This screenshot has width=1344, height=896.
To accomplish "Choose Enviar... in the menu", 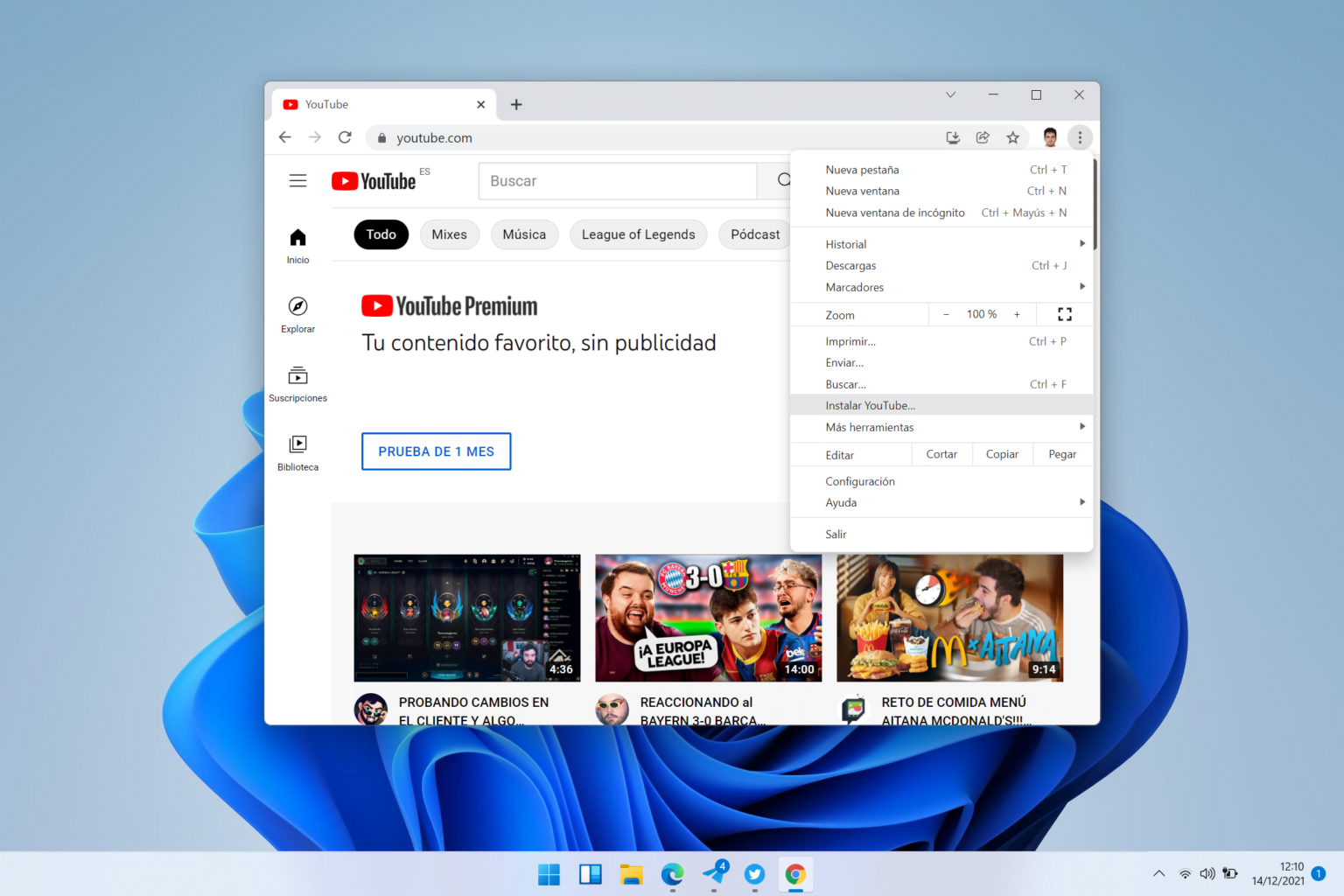I will (x=941, y=362).
